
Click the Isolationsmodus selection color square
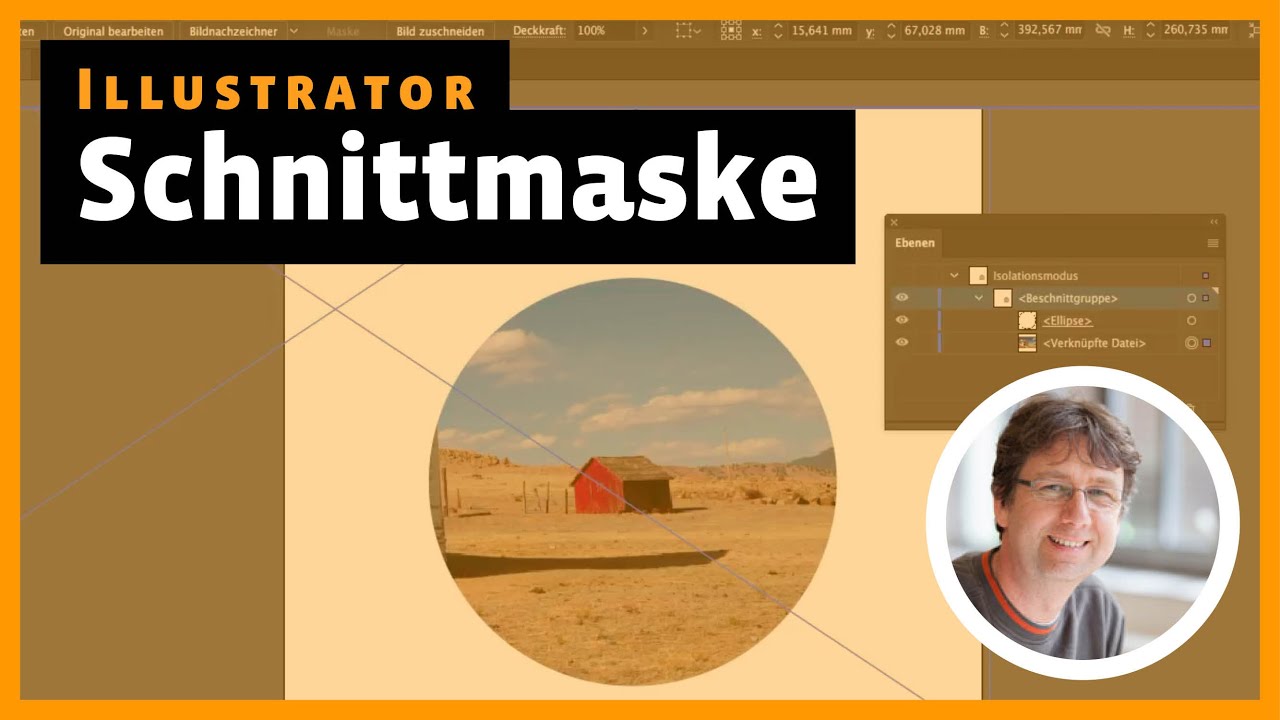[x=1206, y=275]
